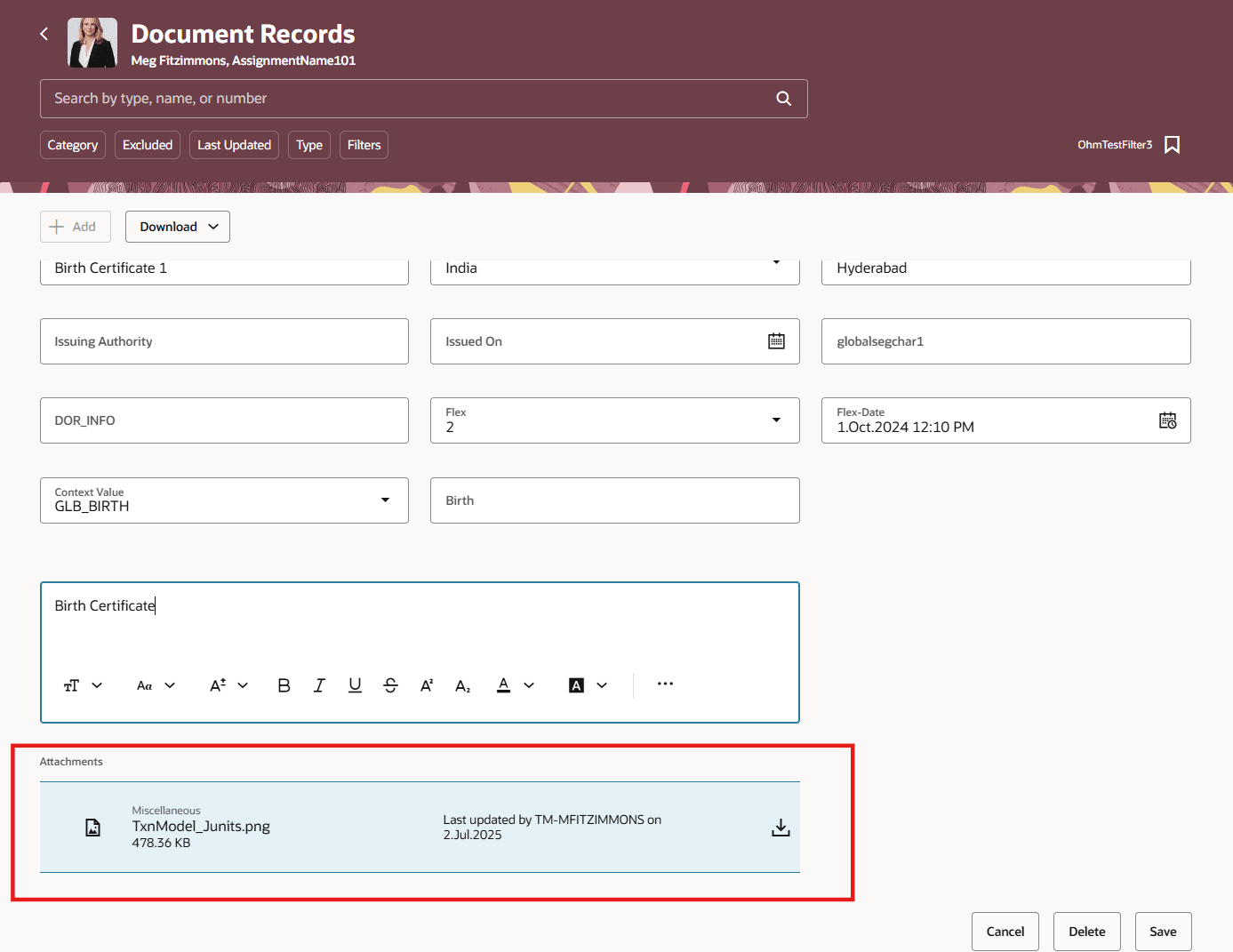Image resolution: width=1233 pixels, height=952 pixels.
Task: Click the font size icon in editor toolbar
Action: pyautogui.click(x=218, y=685)
